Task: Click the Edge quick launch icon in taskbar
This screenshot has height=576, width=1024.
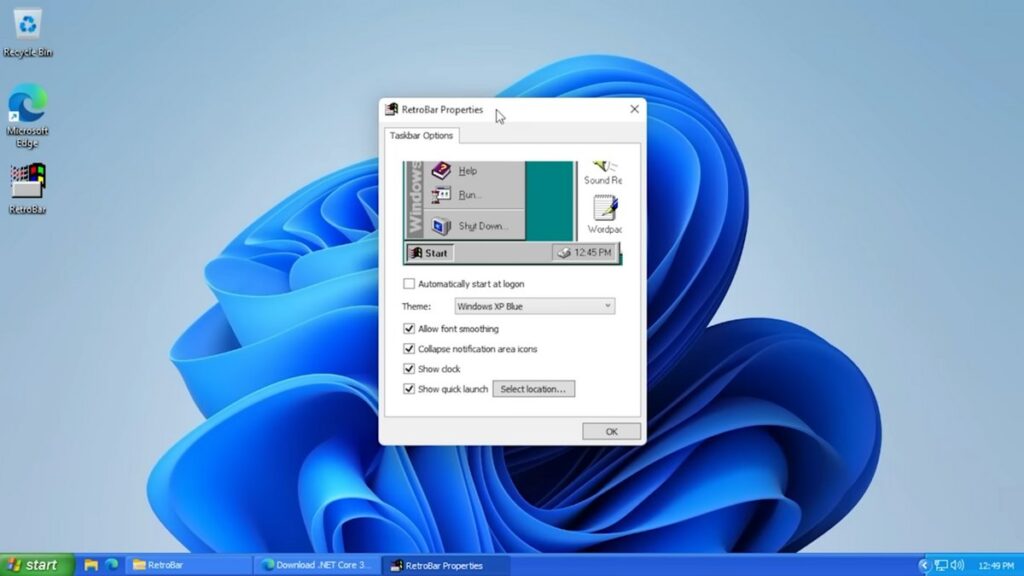Action: pos(112,564)
